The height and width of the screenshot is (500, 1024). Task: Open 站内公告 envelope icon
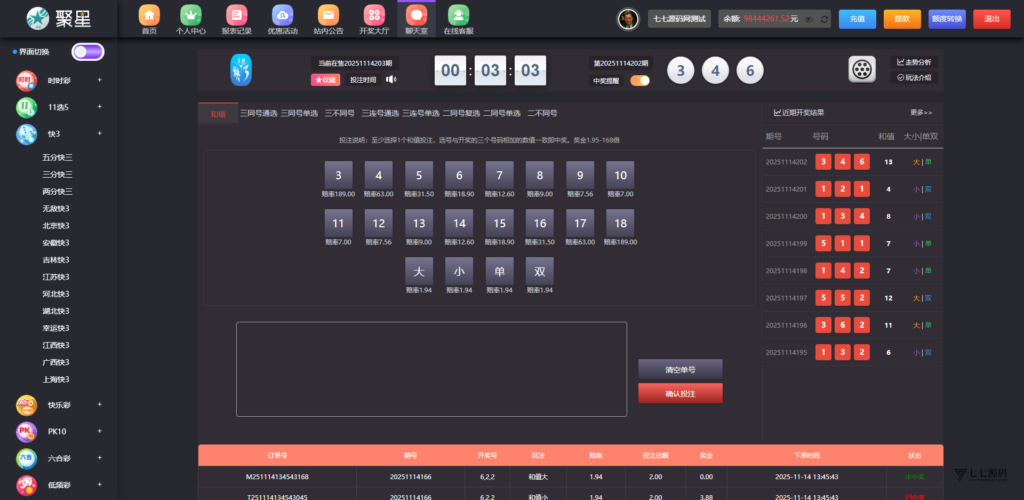pyautogui.click(x=328, y=14)
